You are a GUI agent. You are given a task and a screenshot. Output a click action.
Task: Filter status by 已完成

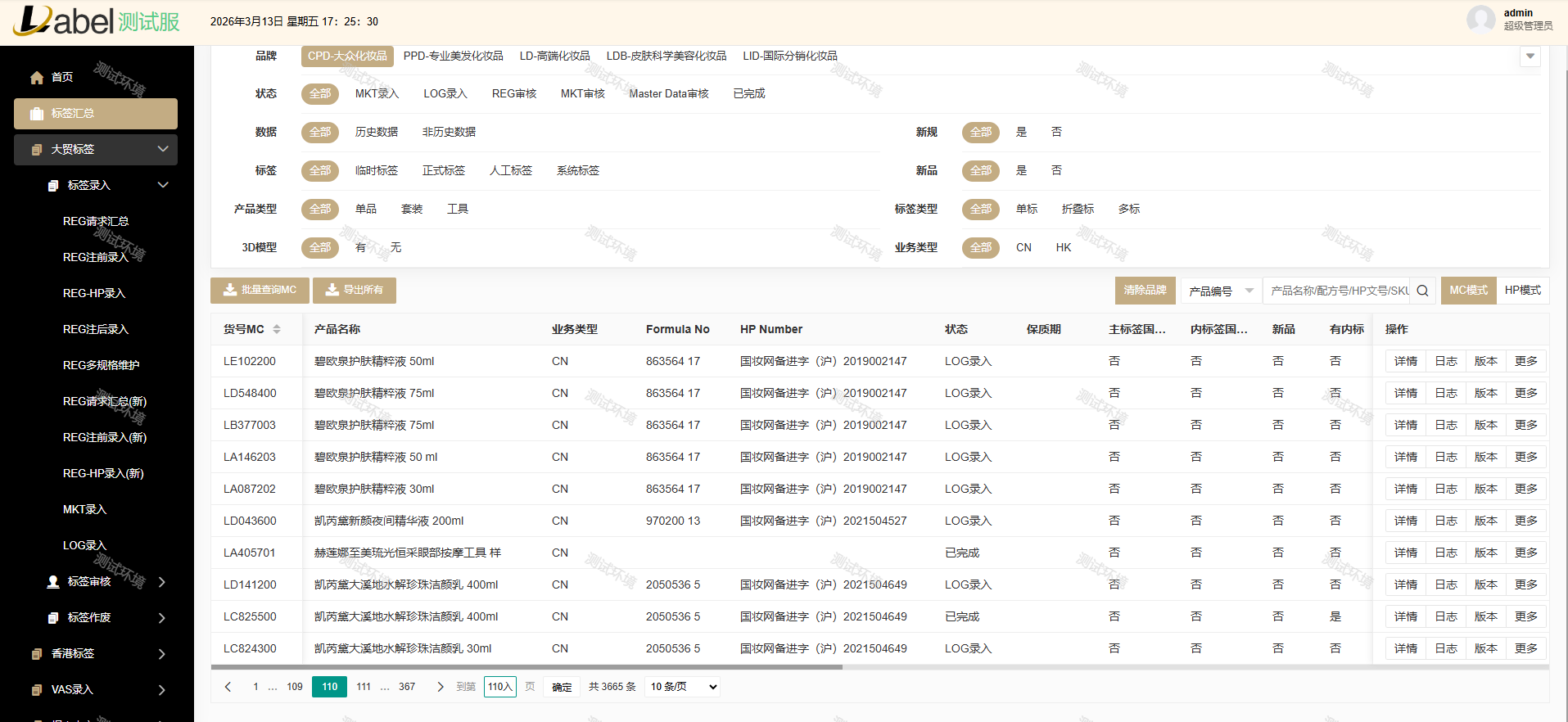click(748, 93)
